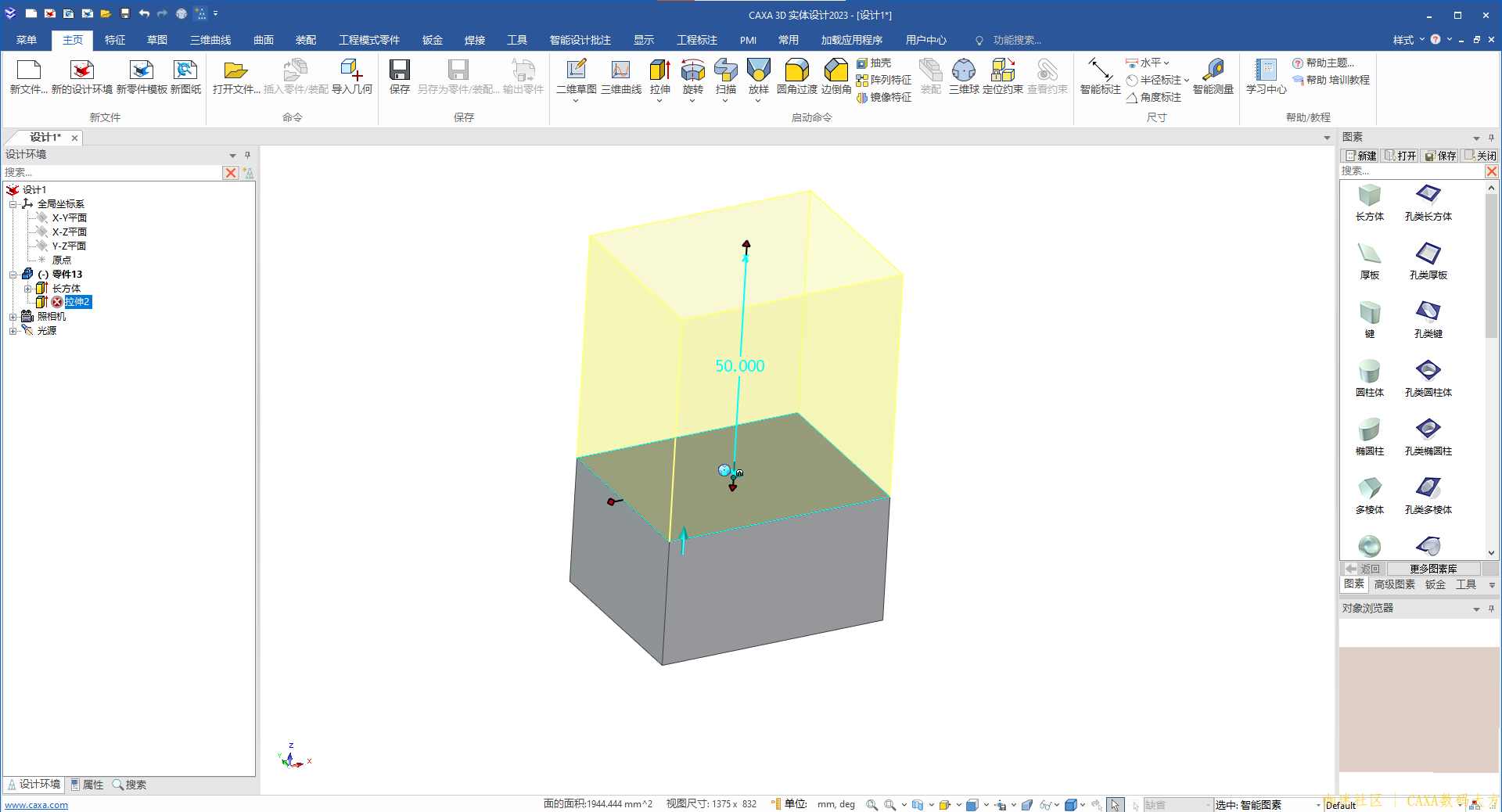
Task: Apply 圆角过渡 fillet tool
Action: pos(796,77)
